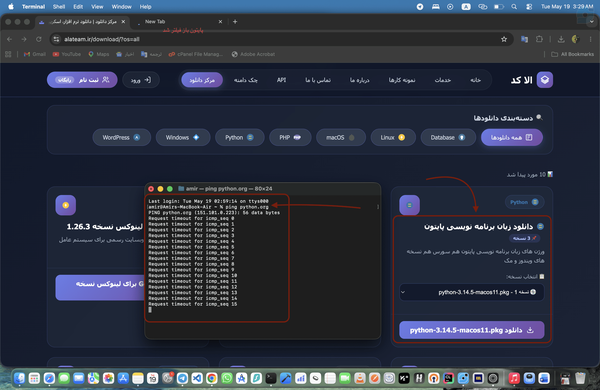Open the cPanel File Manager bookmark
The height and width of the screenshot is (390, 600).
196,54
